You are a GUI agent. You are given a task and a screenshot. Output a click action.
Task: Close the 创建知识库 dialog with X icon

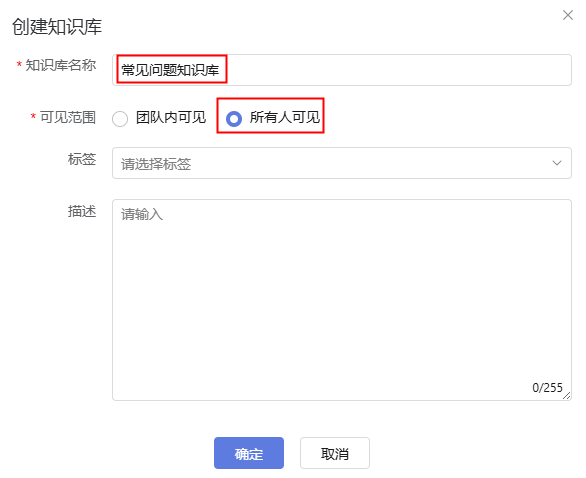tap(568, 15)
